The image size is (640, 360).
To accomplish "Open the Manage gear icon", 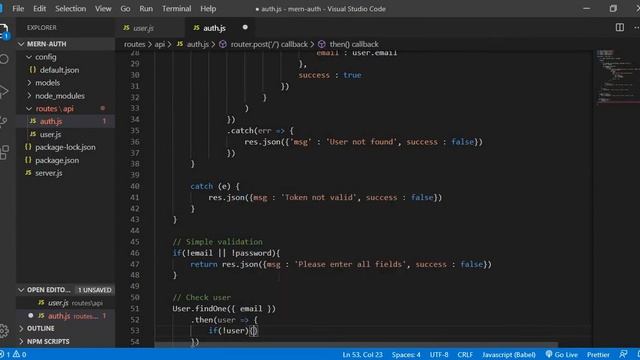I will (x=4, y=330).
